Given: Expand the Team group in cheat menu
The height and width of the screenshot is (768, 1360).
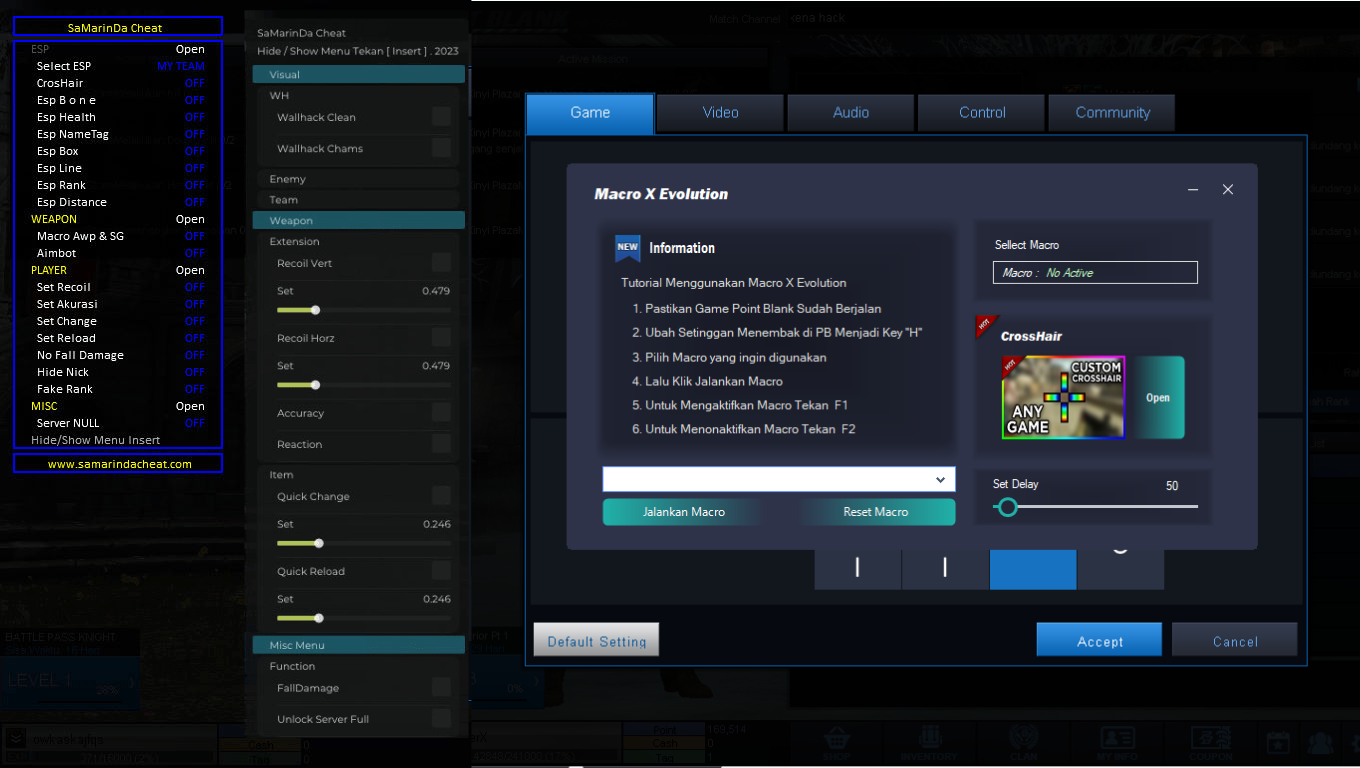Looking at the screenshot, I should tap(358, 200).
